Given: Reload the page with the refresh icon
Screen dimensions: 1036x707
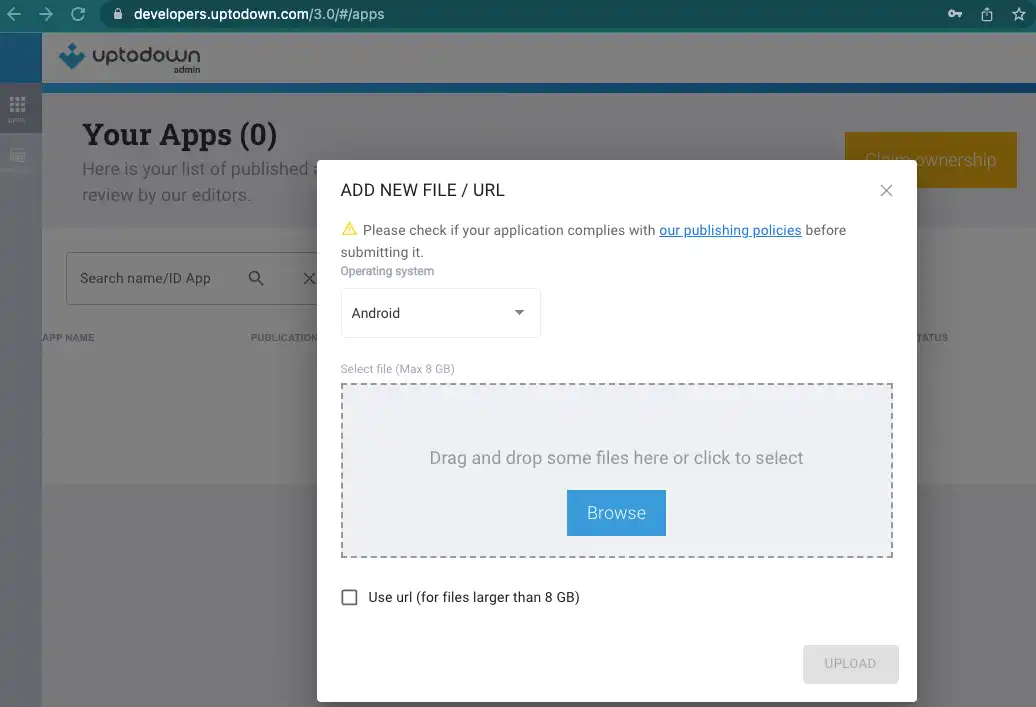Looking at the screenshot, I should tap(78, 14).
